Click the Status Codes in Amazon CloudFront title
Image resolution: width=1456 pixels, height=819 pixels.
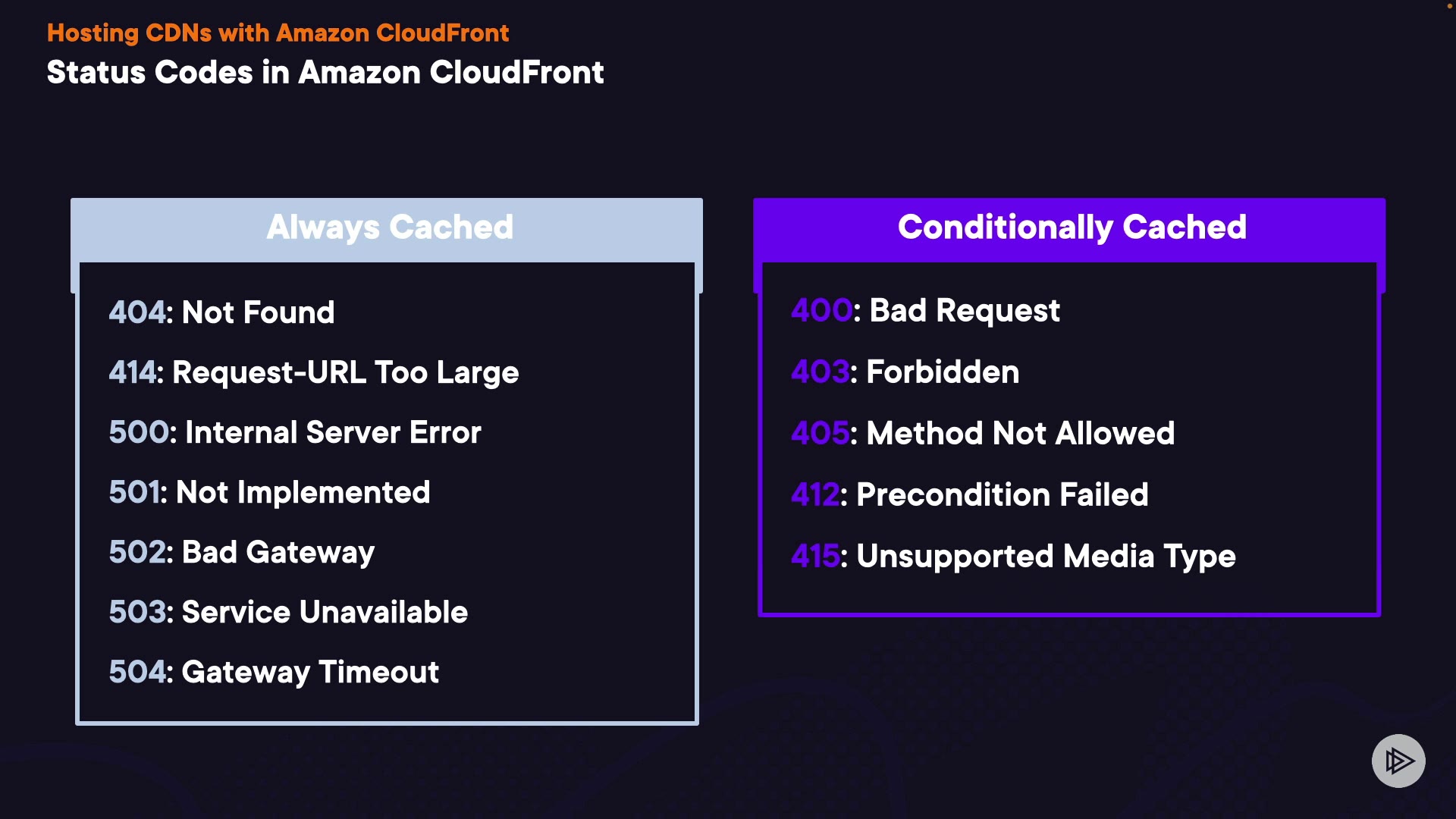coord(325,73)
